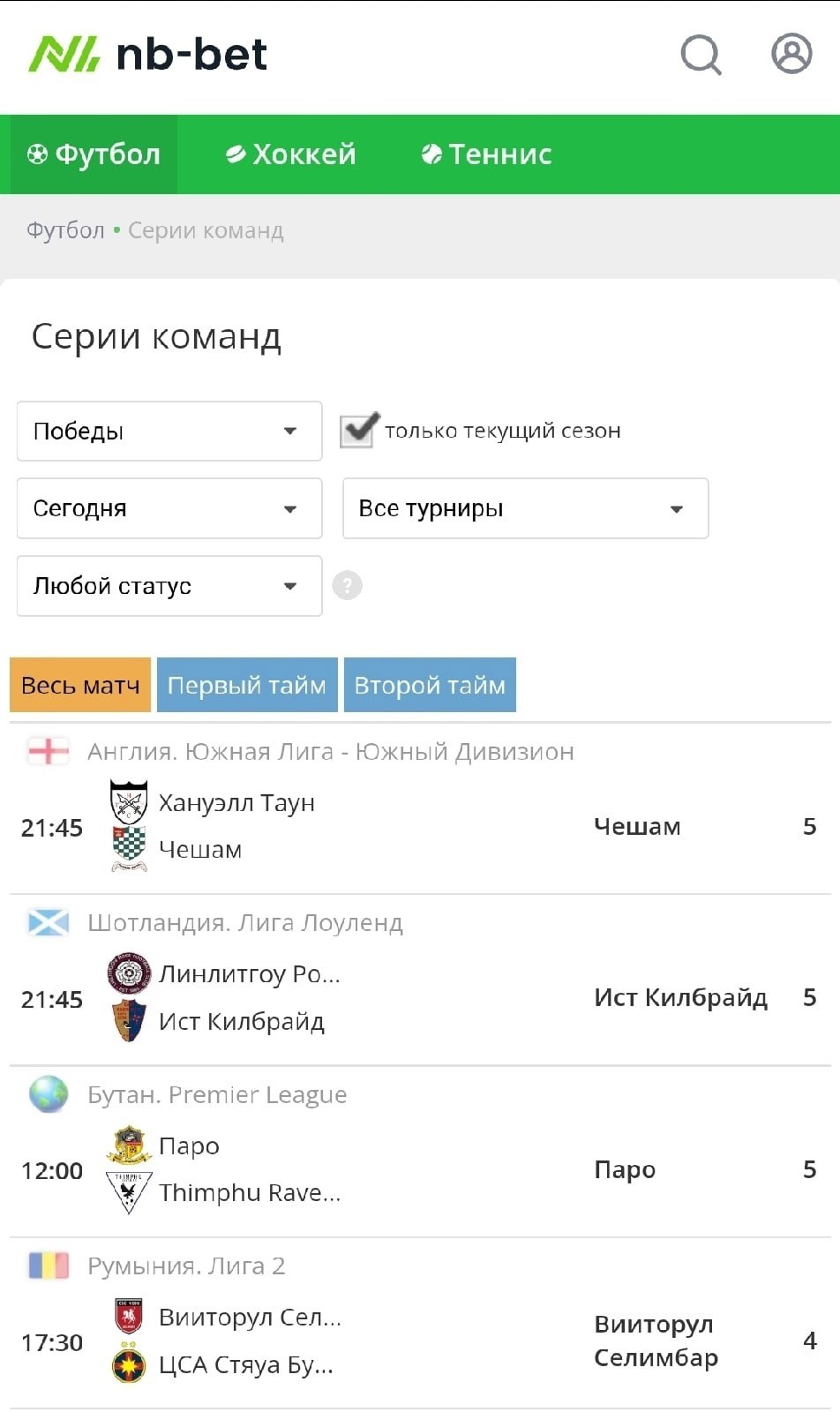Open the Все турниры dropdown
Viewport: 840px width, 1412px height.
525,508
